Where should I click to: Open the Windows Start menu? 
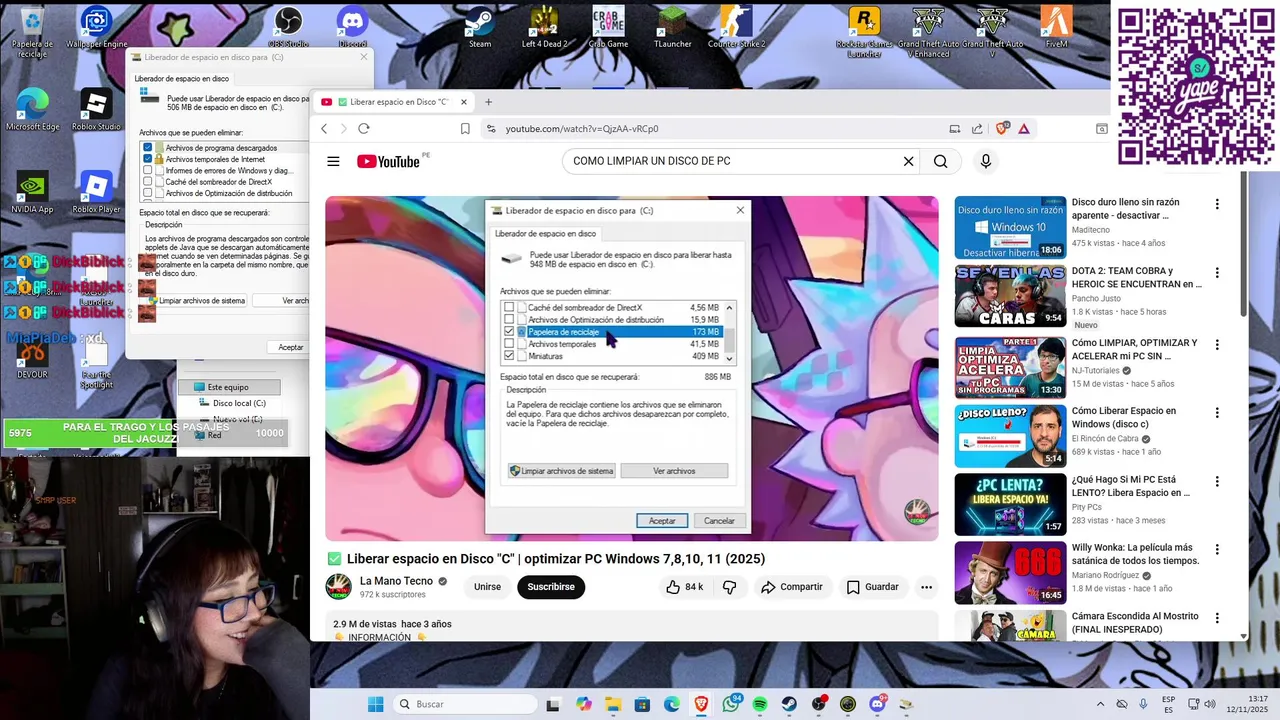tap(375, 704)
